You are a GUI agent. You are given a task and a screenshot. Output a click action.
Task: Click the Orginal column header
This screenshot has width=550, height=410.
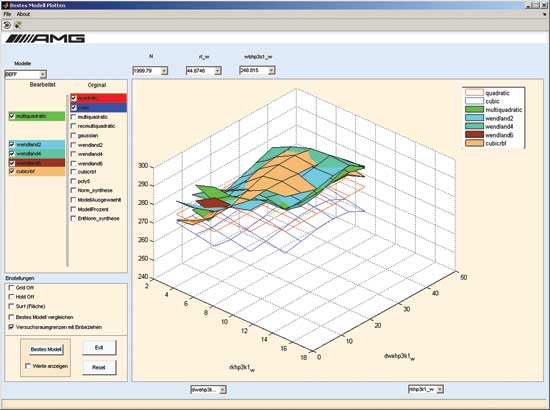tap(97, 85)
